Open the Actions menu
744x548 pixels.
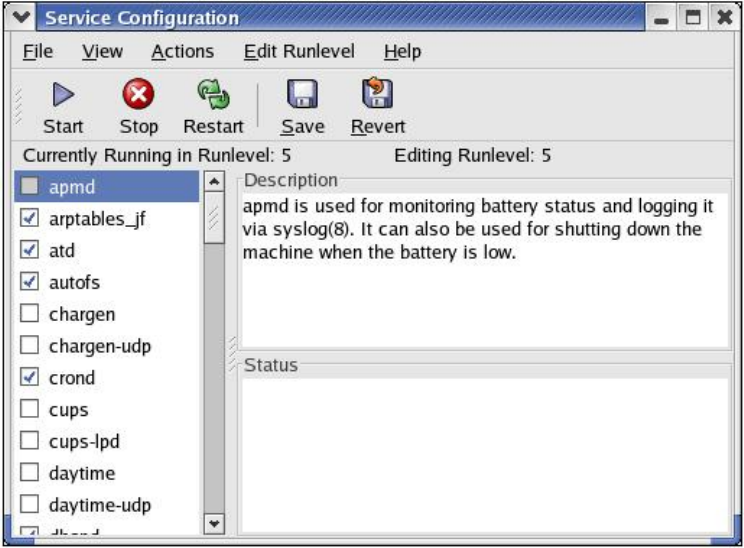(182, 51)
